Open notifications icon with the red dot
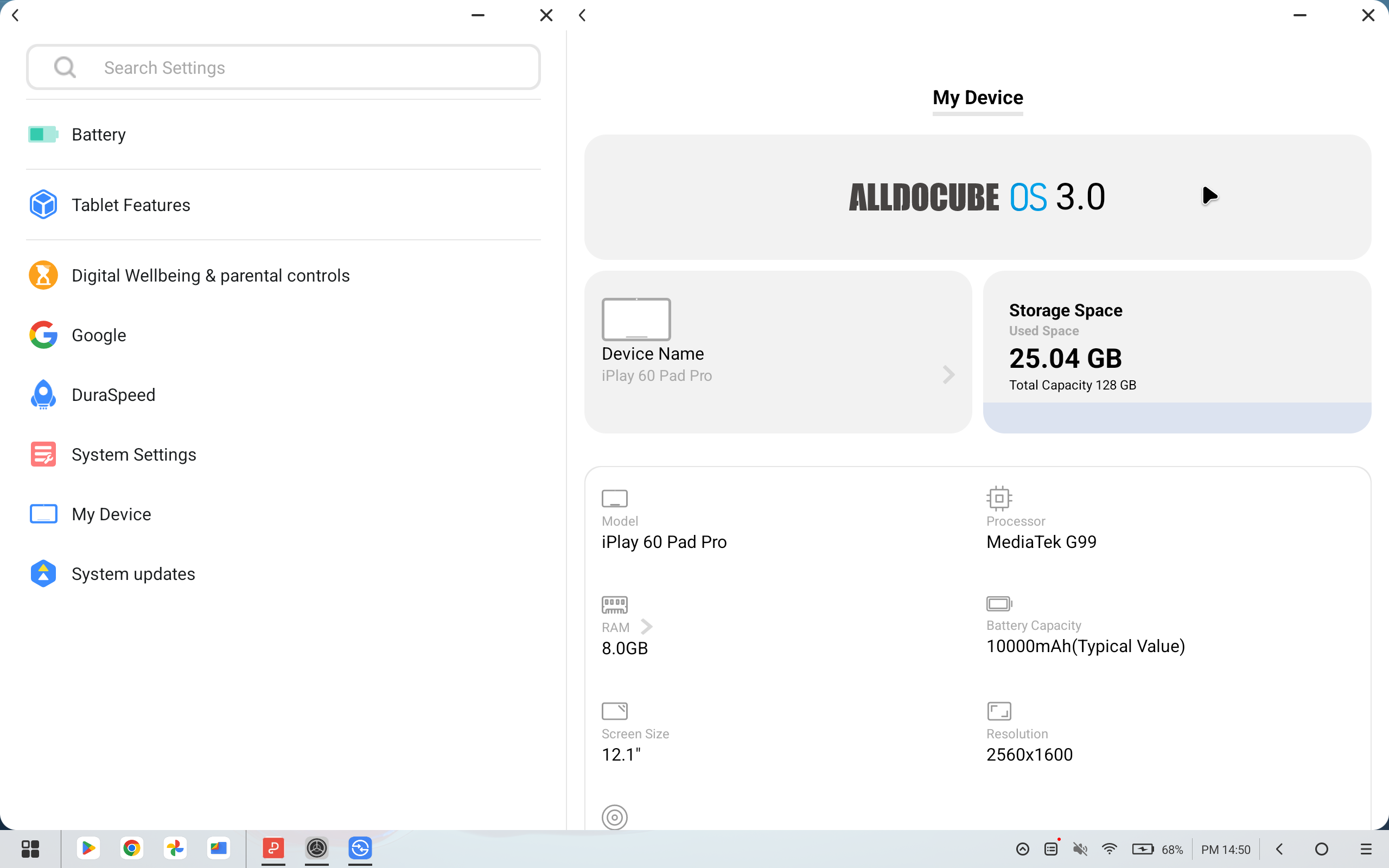1389x868 pixels. (x=1051, y=848)
